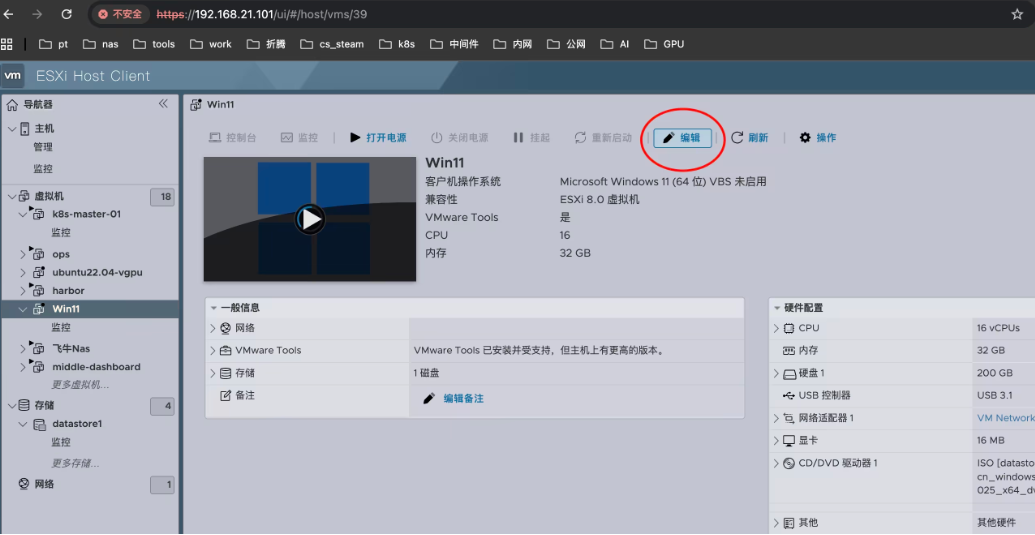Collapse the datastore1 tree node

pyautogui.click(x=23, y=424)
